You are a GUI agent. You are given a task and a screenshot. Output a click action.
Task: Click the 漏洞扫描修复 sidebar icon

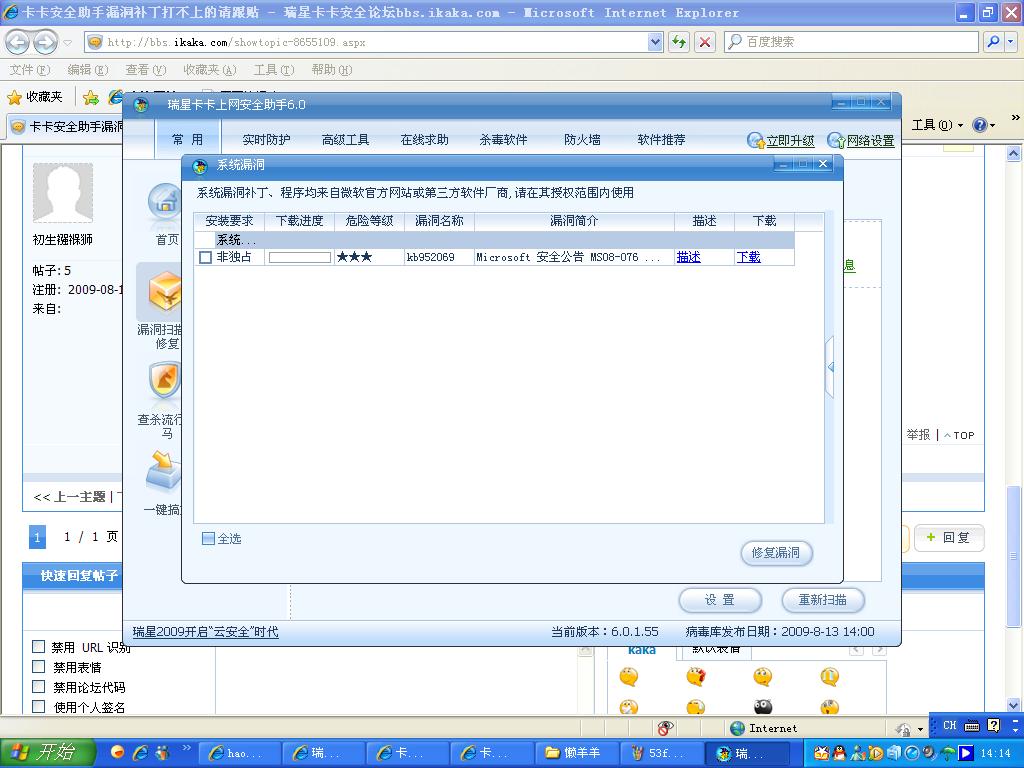(x=164, y=292)
